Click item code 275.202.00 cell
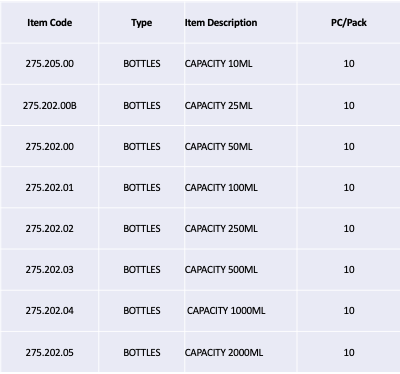 (50, 147)
